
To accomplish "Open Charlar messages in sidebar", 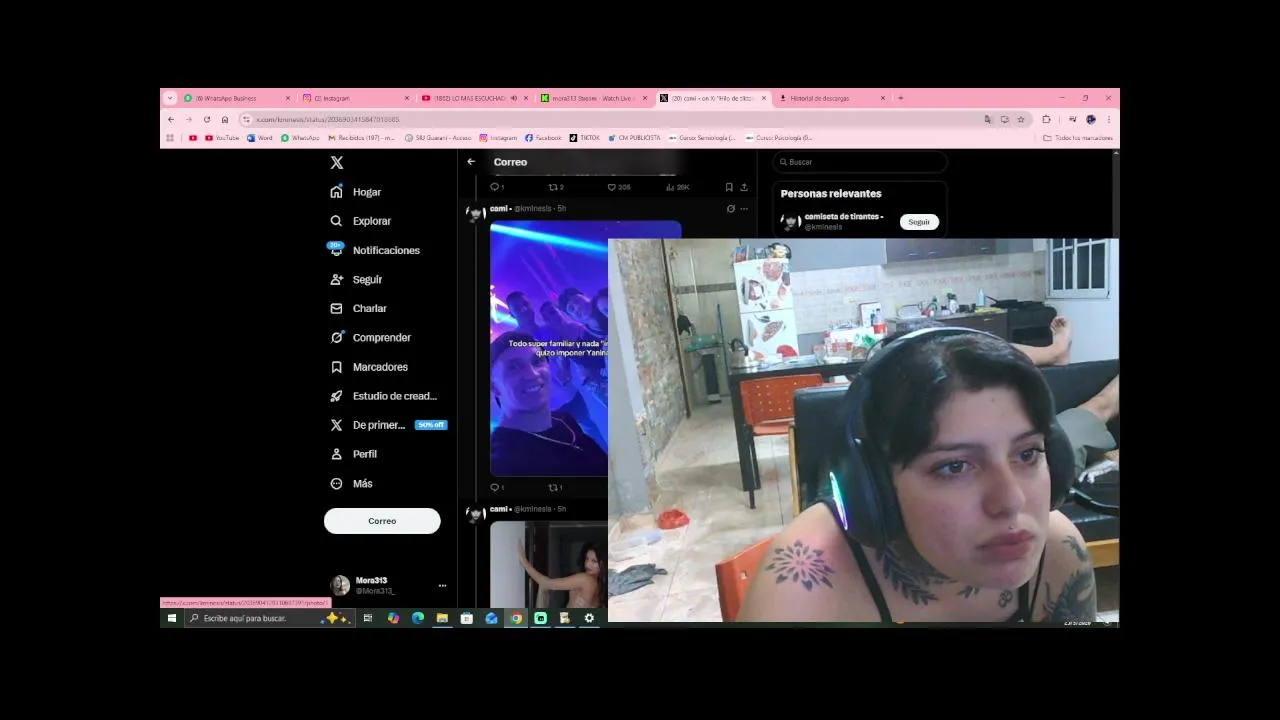I will [x=358, y=309].
